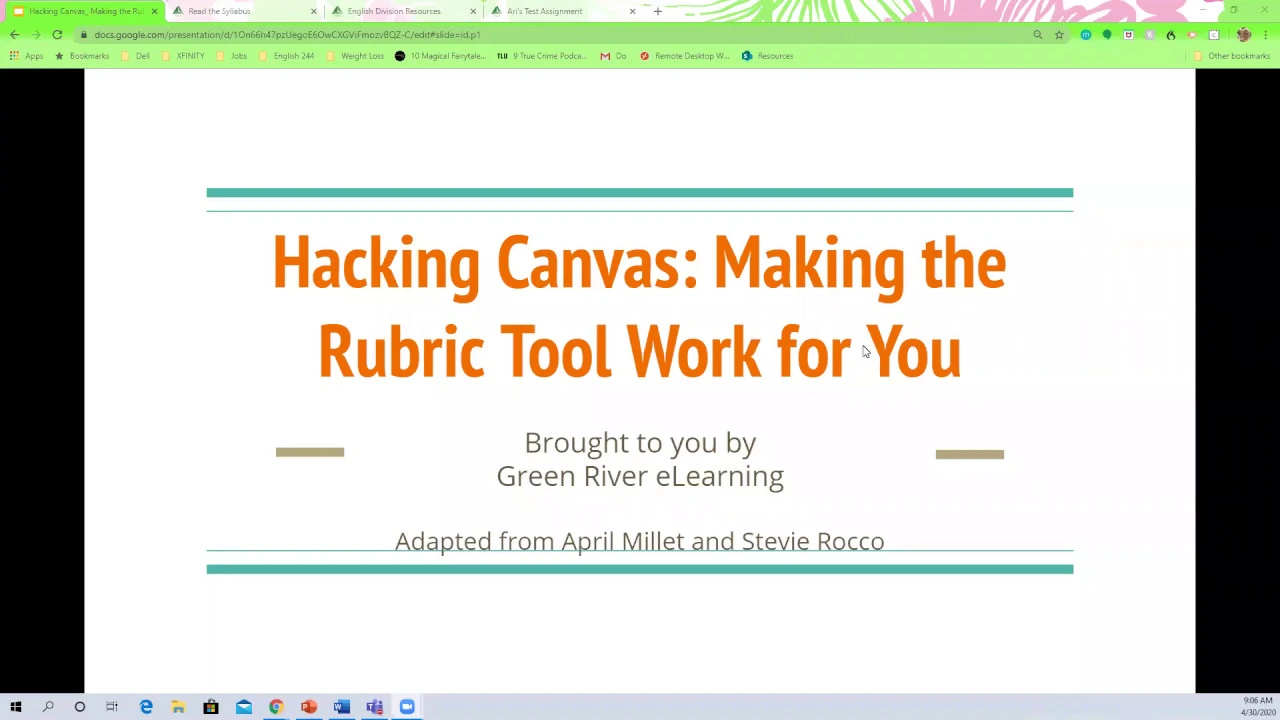Open the Chrome profile avatar
Screen dimensions: 1280x720
[1244, 35]
